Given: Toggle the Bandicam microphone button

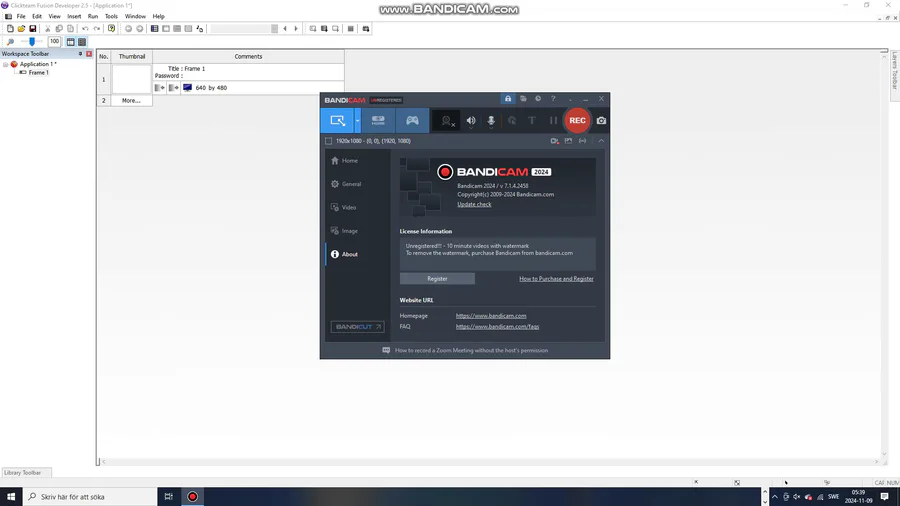Looking at the screenshot, I should pyautogui.click(x=491, y=120).
